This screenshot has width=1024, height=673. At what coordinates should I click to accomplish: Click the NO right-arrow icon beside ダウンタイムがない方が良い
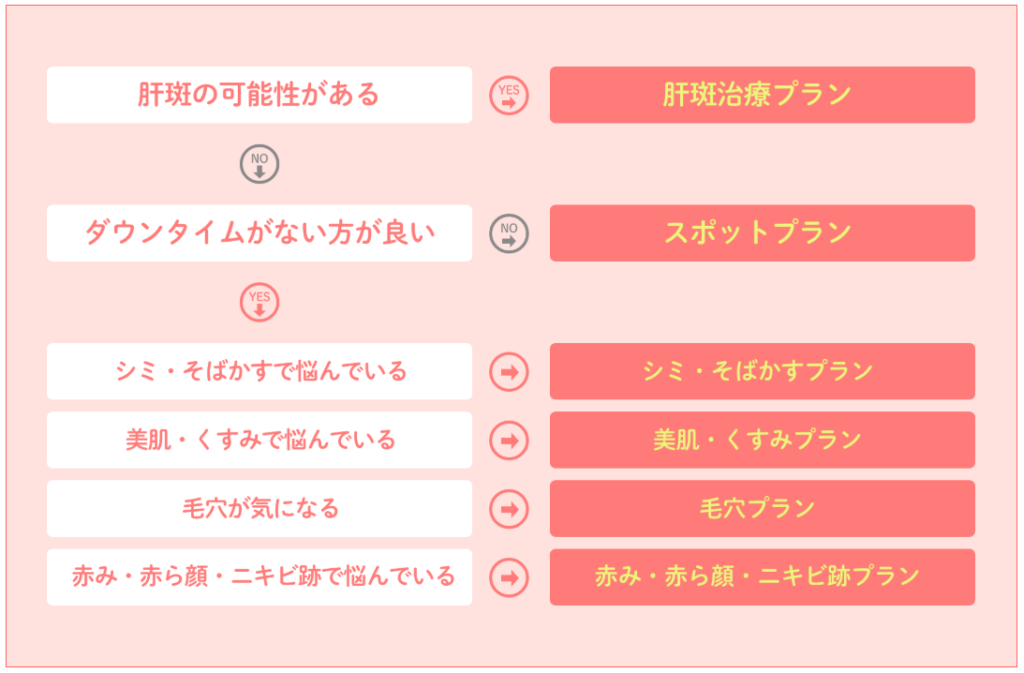click(509, 234)
